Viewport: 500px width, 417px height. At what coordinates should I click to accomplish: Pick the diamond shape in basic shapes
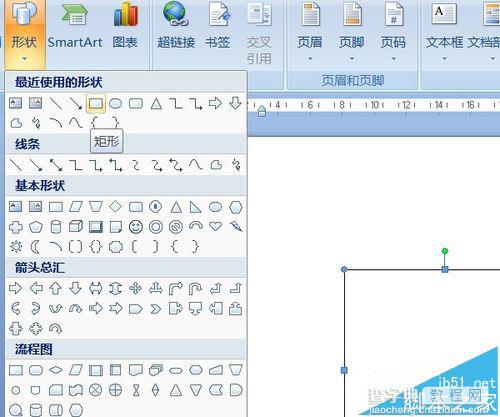point(116,207)
